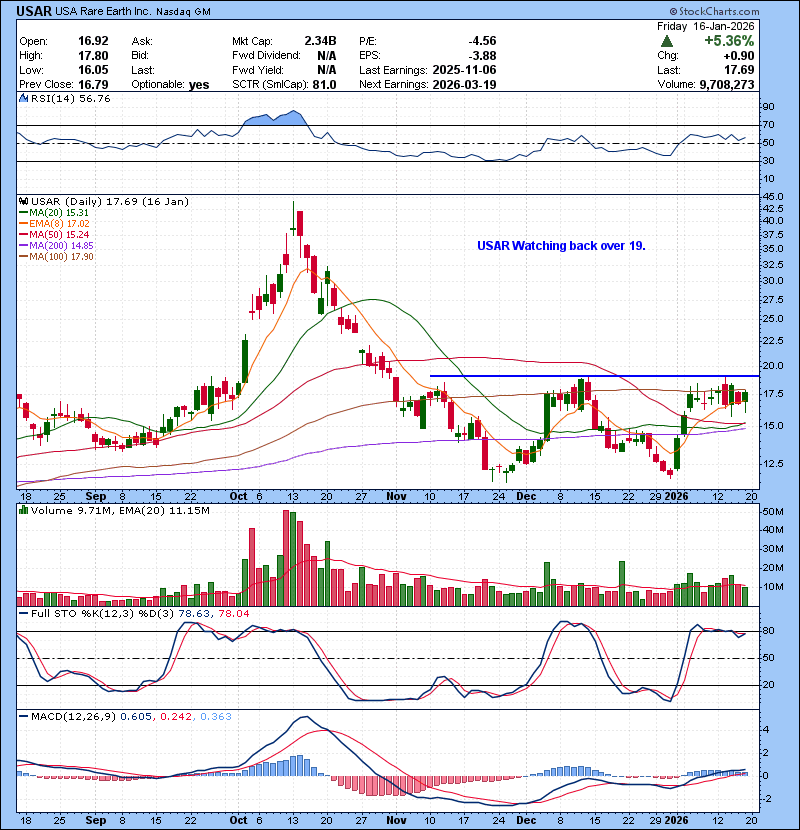Click the company name USA Rare Earth Inc.
Viewport: 800px width, 830px height.
pos(103,11)
